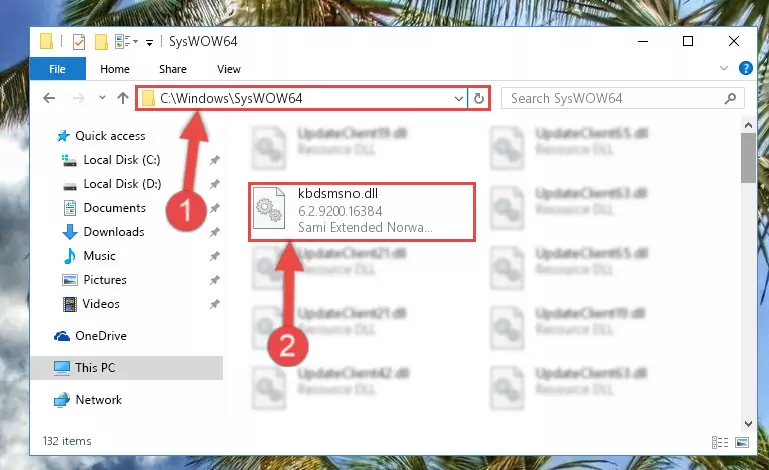Click the pin icon beside Local Disk (D:)

pos(214,184)
